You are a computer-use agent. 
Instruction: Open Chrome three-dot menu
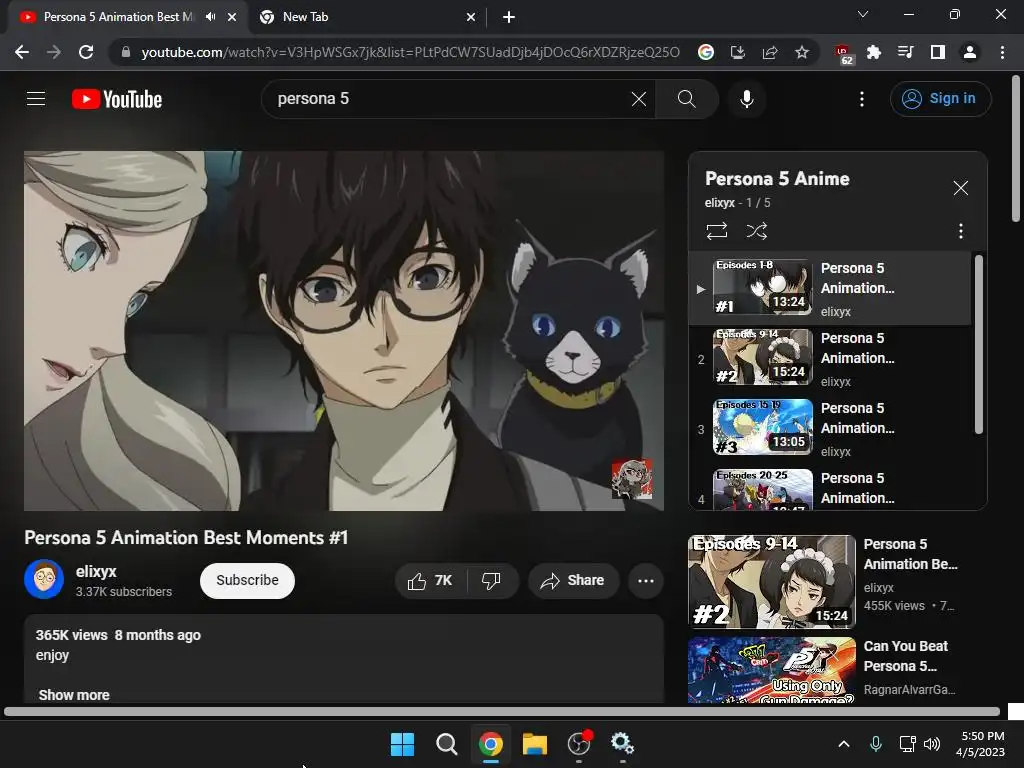coord(1002,52)
